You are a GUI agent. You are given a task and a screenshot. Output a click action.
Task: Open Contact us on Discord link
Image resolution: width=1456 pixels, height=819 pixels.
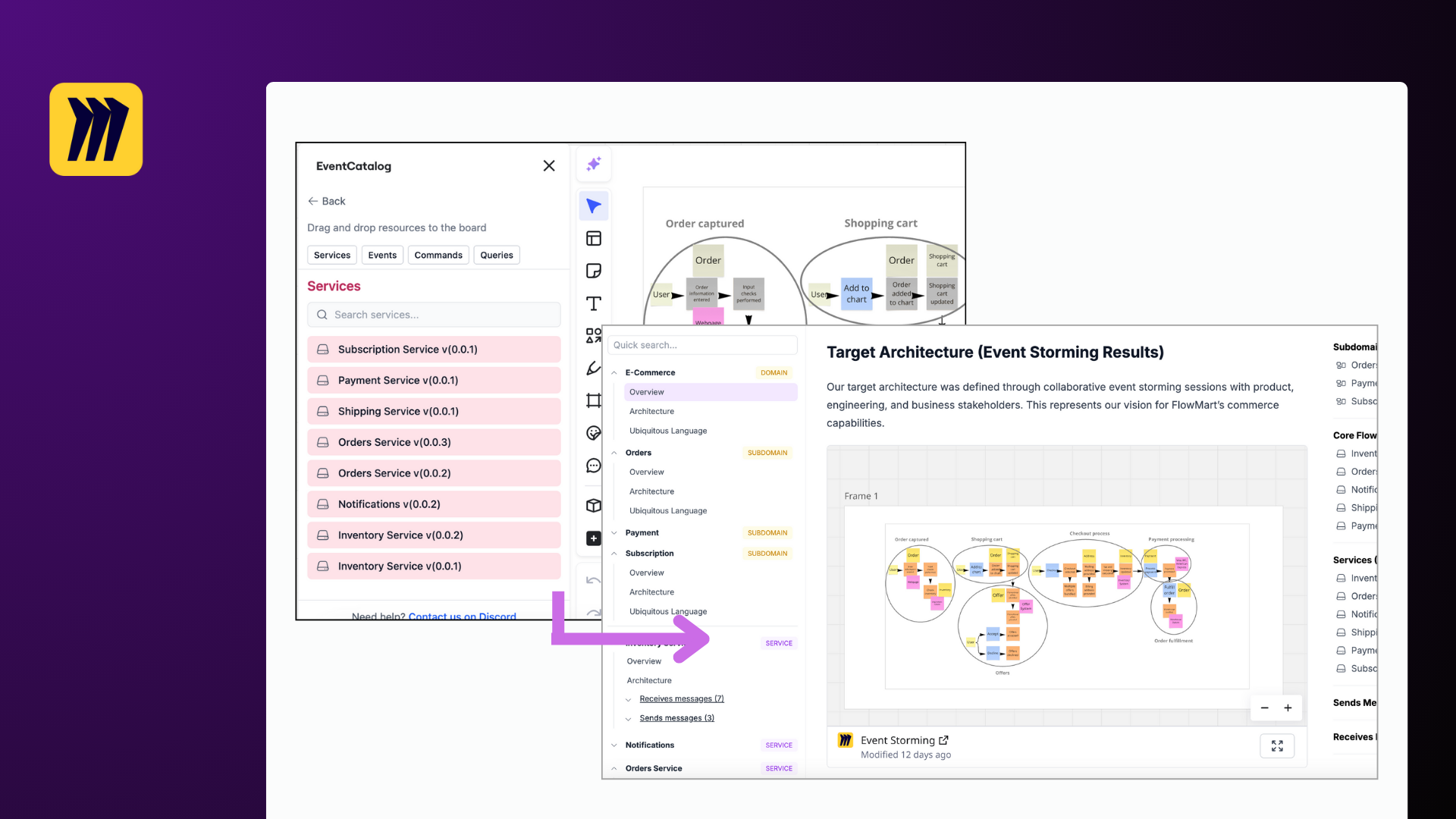click(462, 616)
